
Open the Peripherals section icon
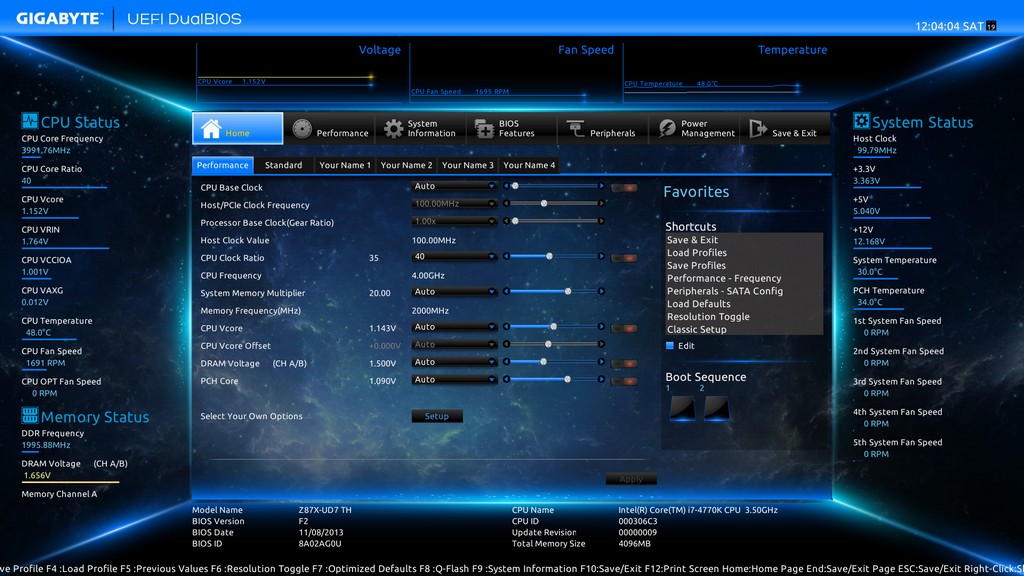tap(575, 129)
